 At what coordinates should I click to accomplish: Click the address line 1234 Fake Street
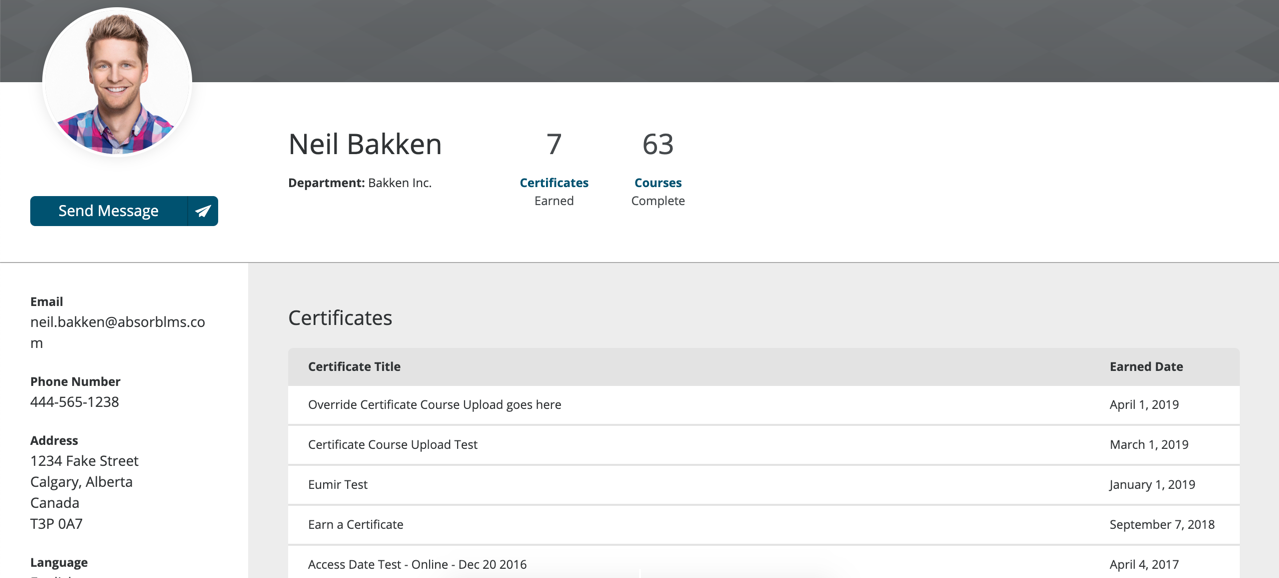(84, 461)
